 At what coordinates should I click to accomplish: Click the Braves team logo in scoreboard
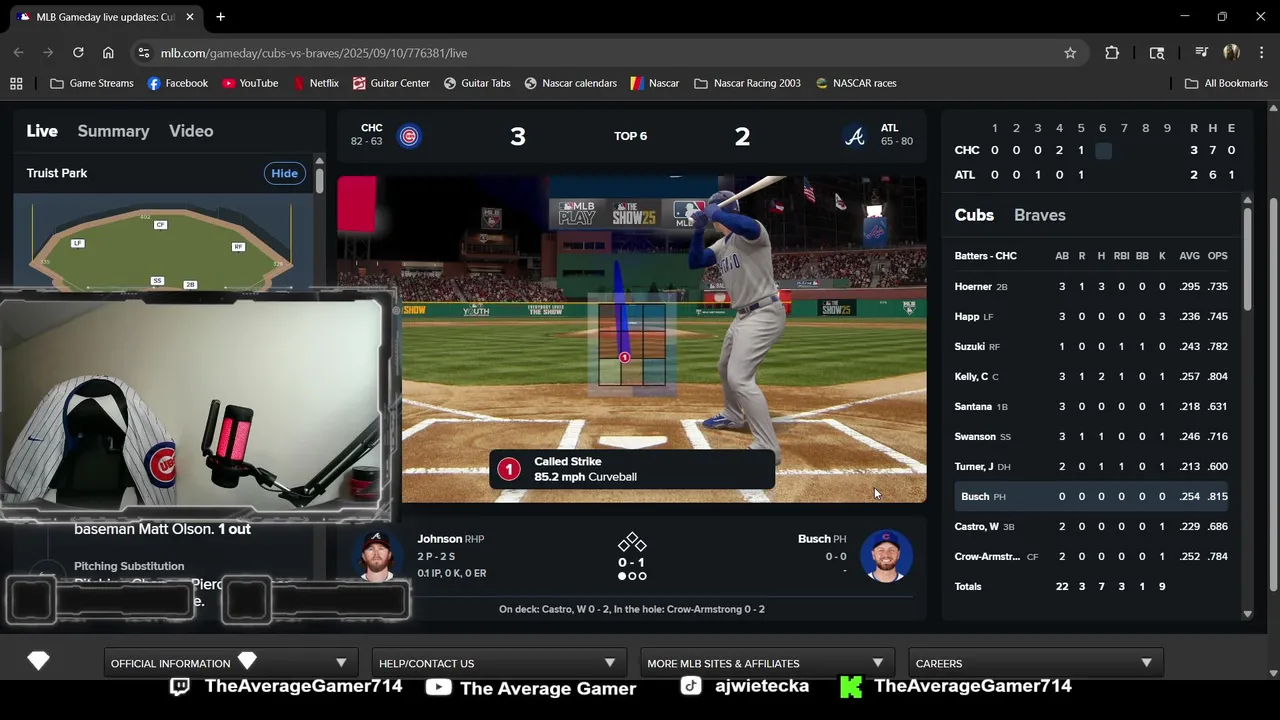[x=854, y=136]
